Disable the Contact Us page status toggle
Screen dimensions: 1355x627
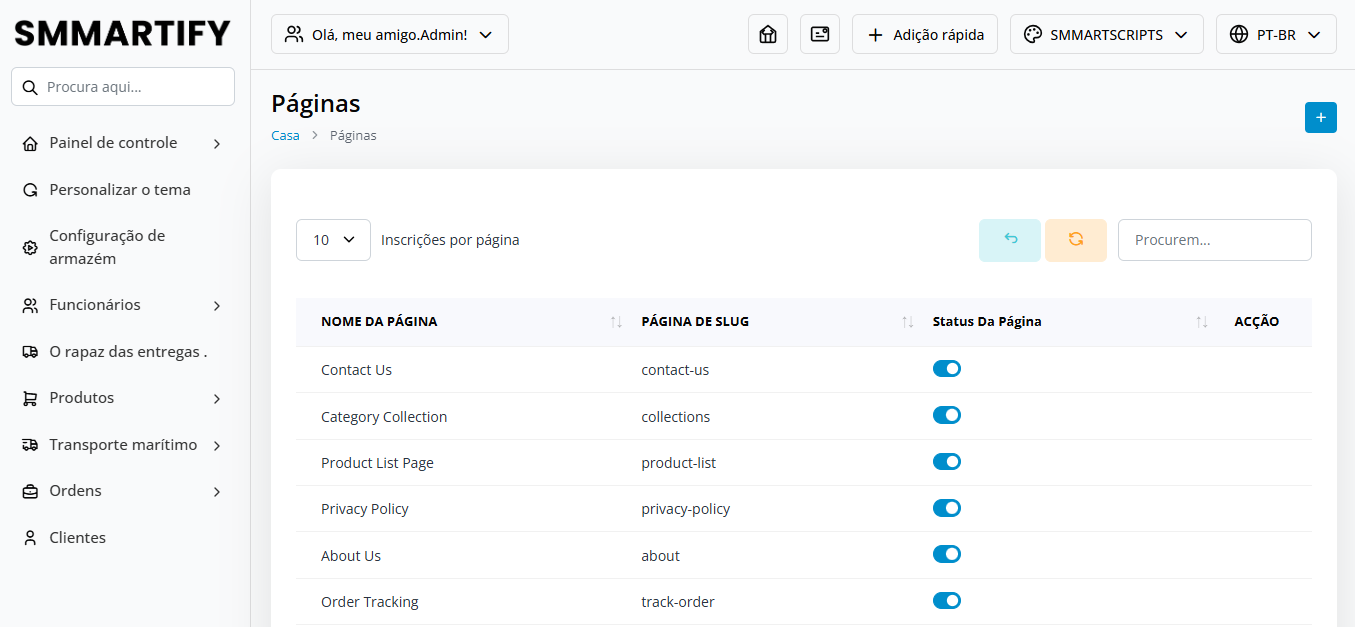pyautogui.click(x=946, y=369)
